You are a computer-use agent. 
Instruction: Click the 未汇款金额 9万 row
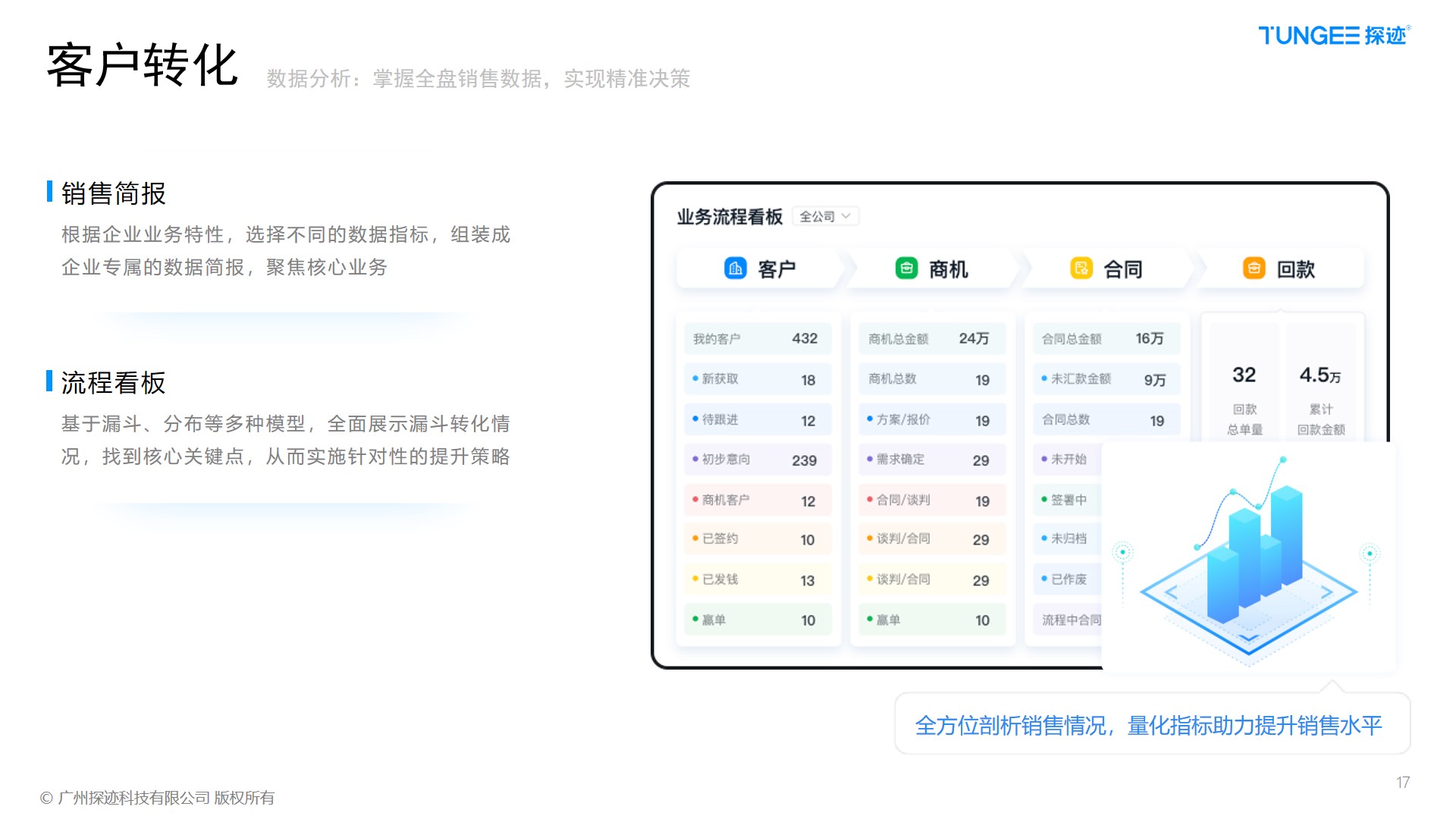[x=1105, y=379]
